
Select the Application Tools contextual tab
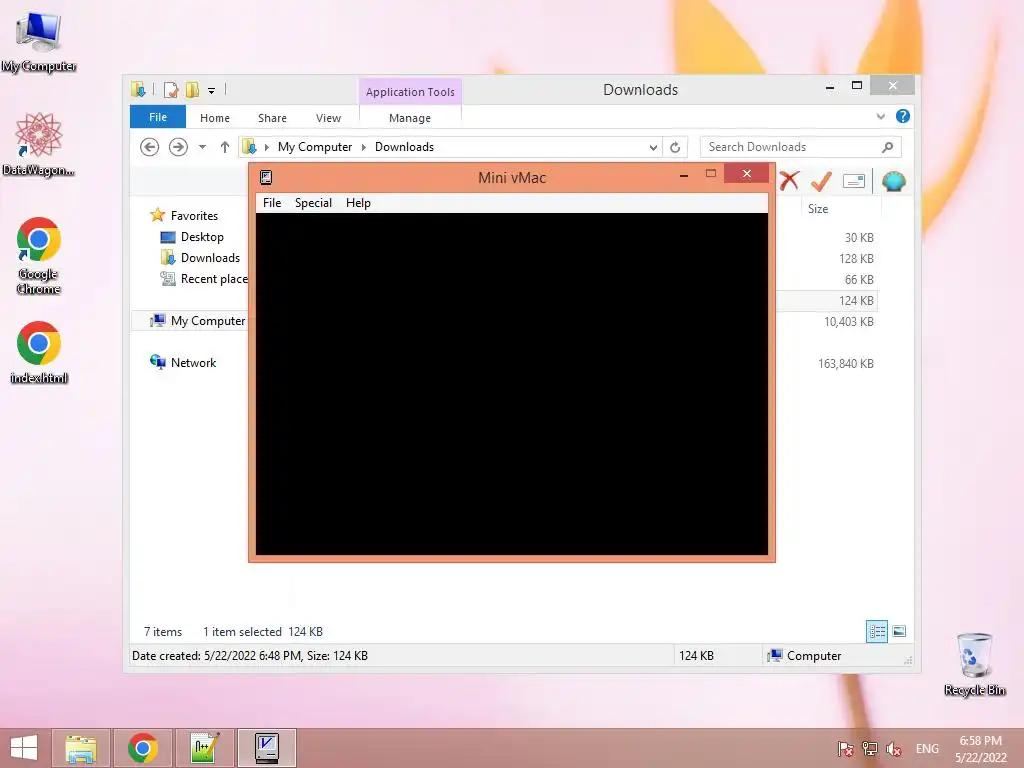(410, 92)
